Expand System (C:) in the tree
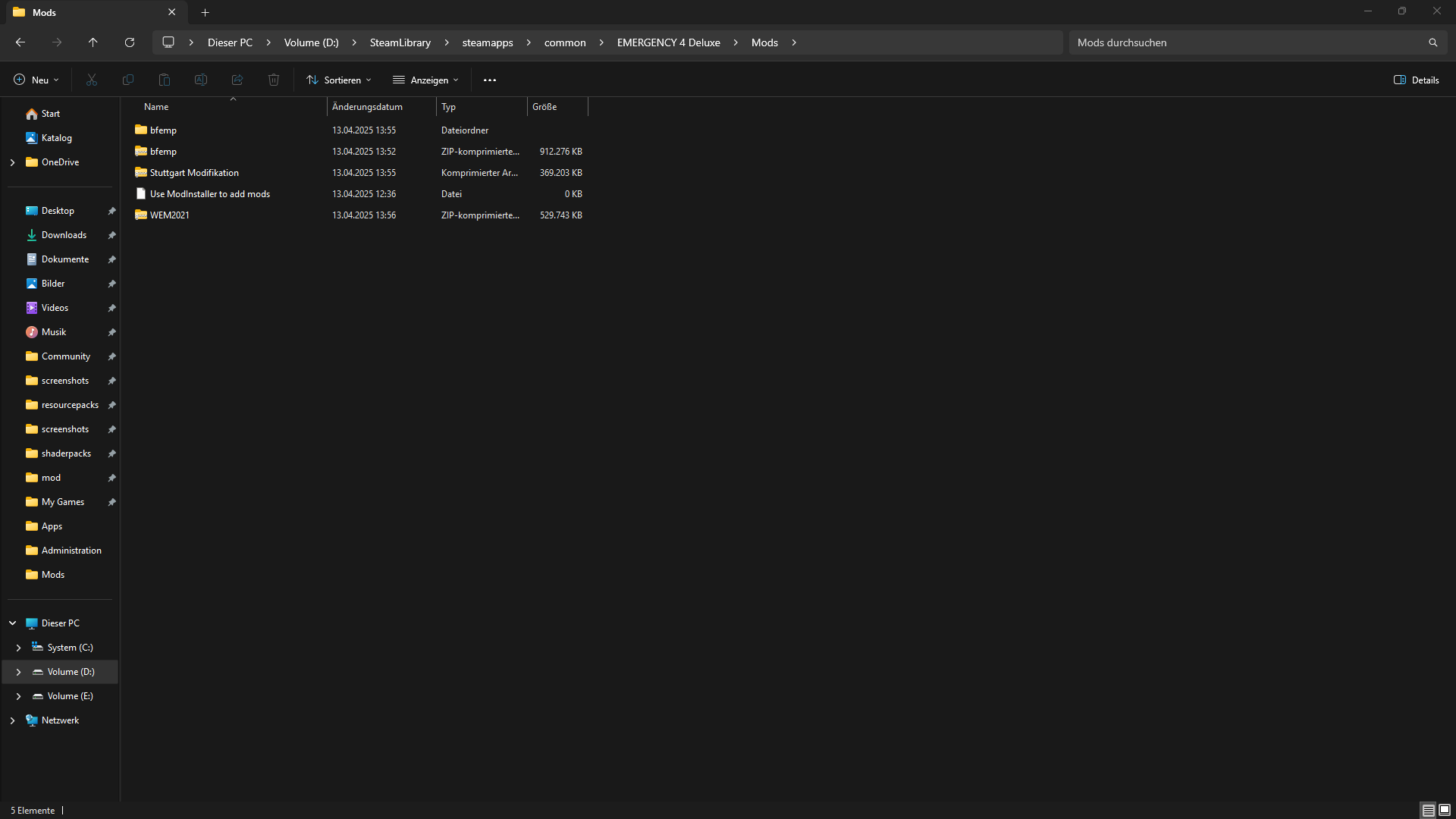Viewport: 1456px width, 819px height. [x=18, y=648]
